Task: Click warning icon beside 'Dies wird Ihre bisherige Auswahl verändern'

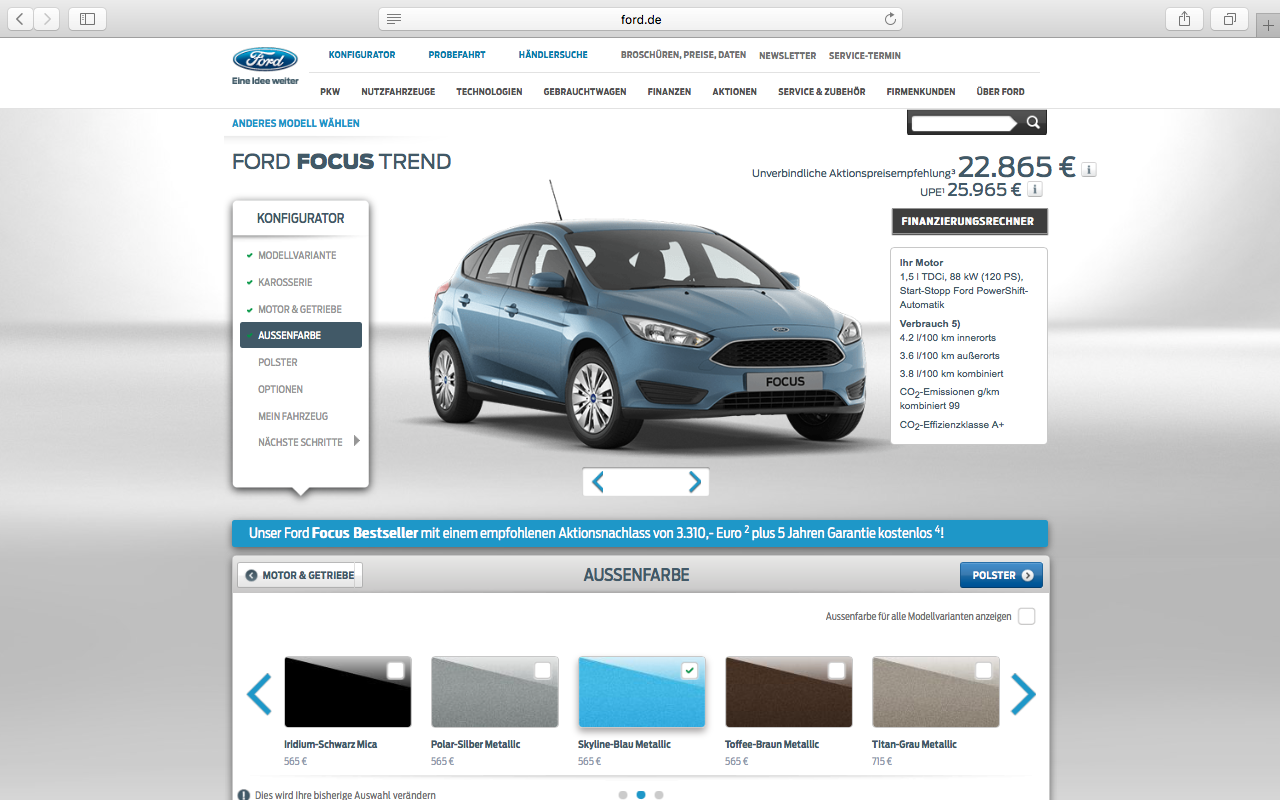Action: coord(244,795)
